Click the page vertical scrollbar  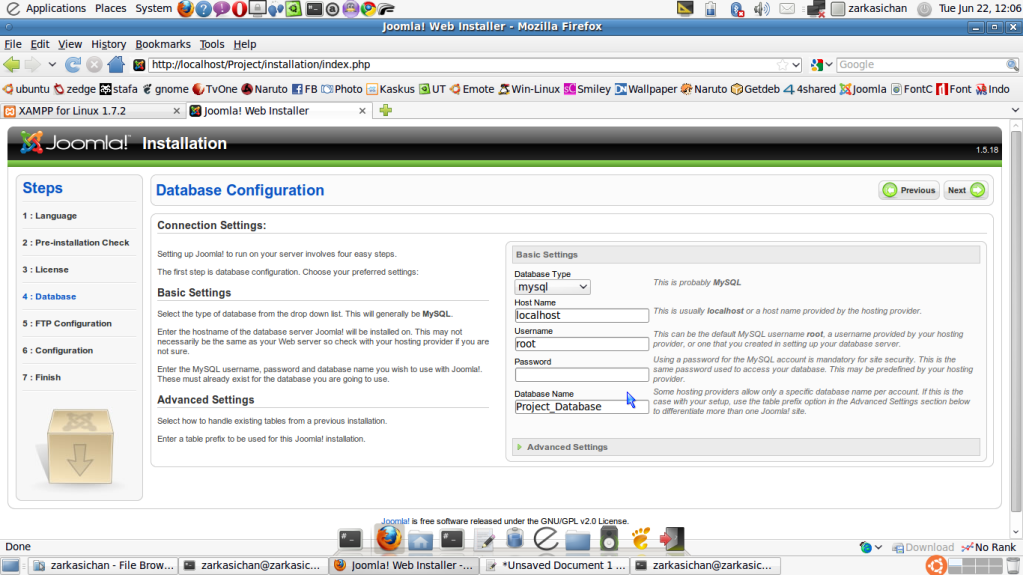[1015, 324]
